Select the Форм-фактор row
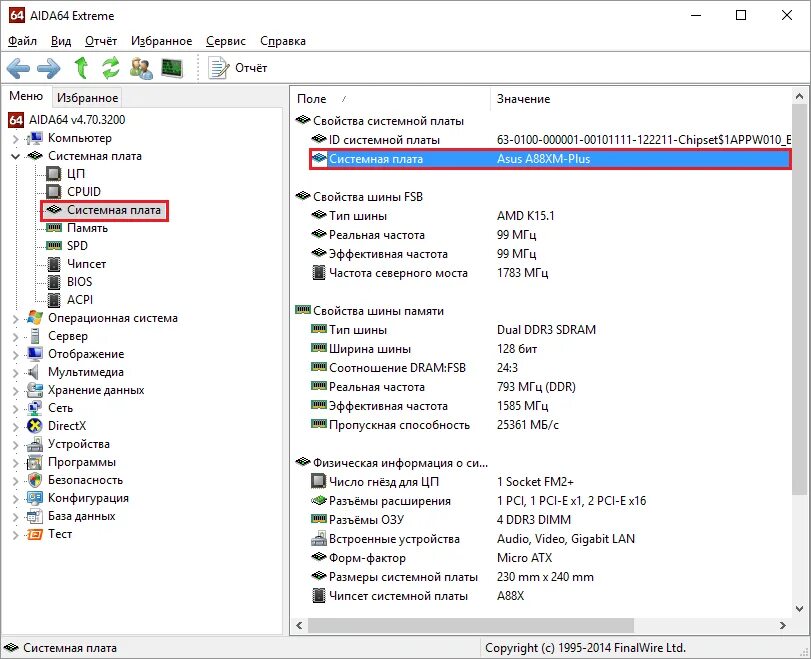811x659 pixels. (x=551, y=558)
